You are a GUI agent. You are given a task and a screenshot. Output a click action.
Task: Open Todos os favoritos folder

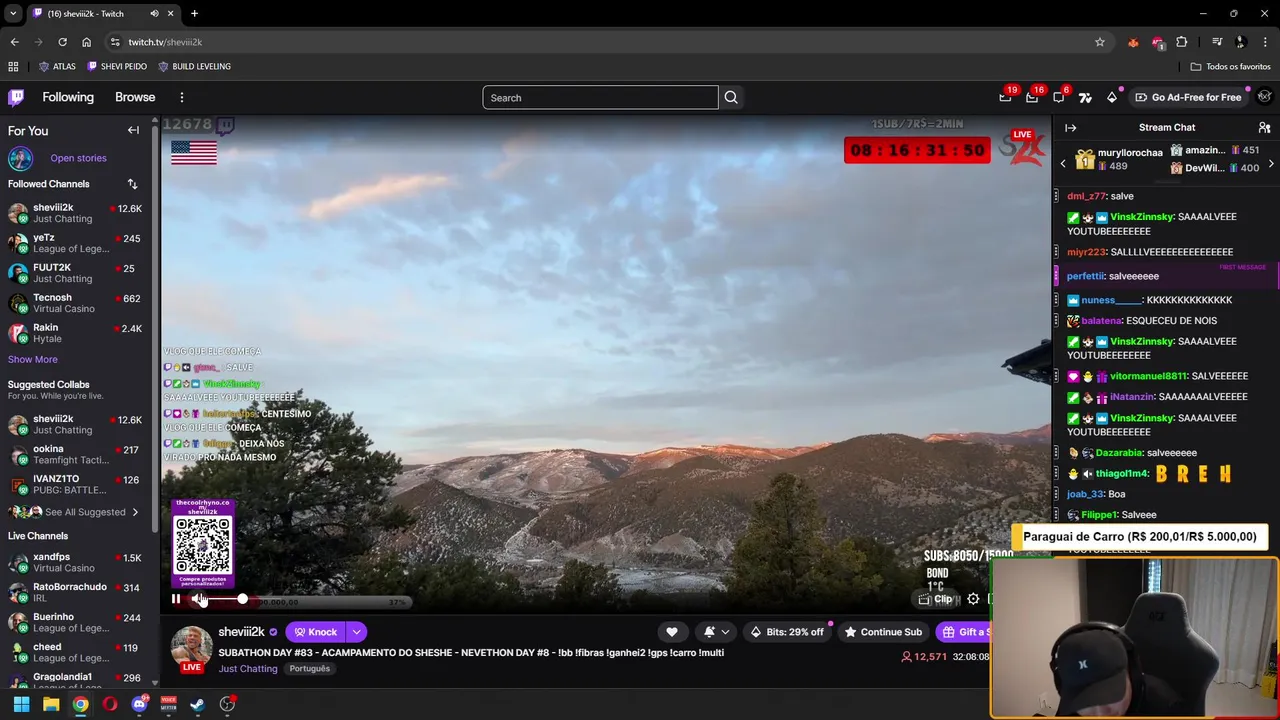(1230, 66)
